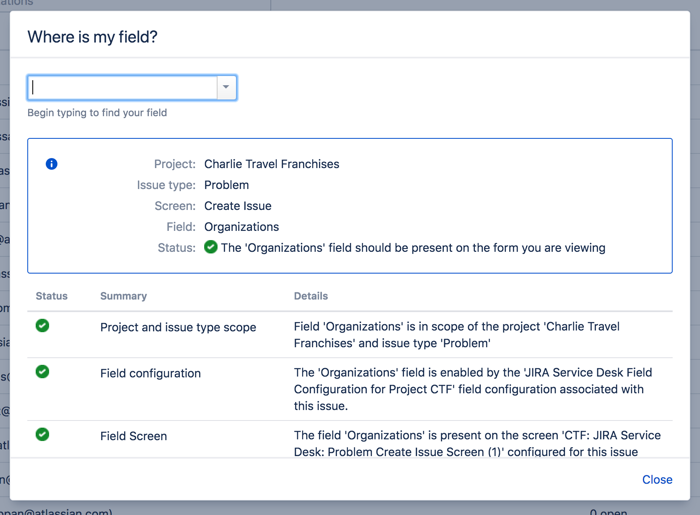Click the green check for Field configuration row

pos(42,372)
